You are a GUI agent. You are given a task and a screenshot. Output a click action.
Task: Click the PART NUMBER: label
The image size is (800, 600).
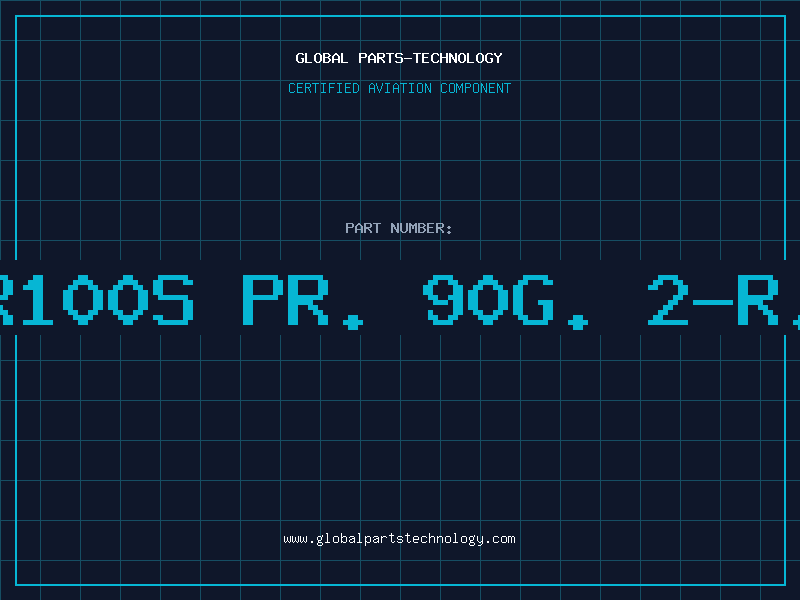pos(399,228)
